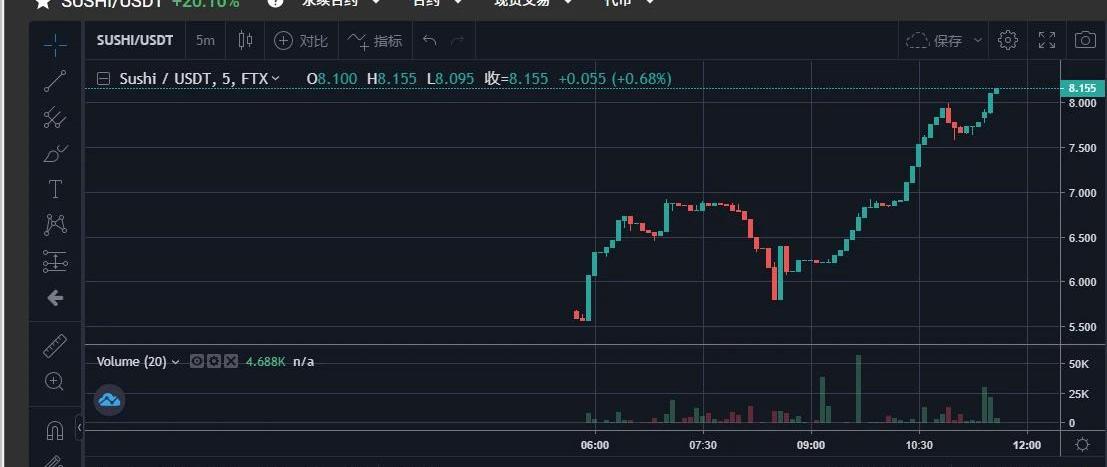
Task: Collapse the Sushi / USDT legend box
Action: 103,78
